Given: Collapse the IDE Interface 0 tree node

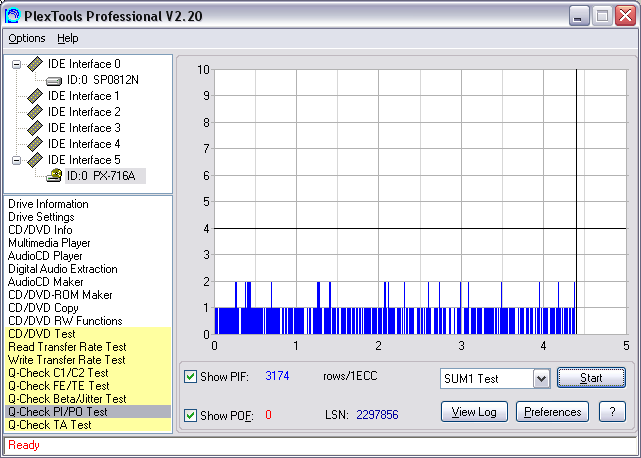Looking at the screenshot, I should [x=16, y=64].
